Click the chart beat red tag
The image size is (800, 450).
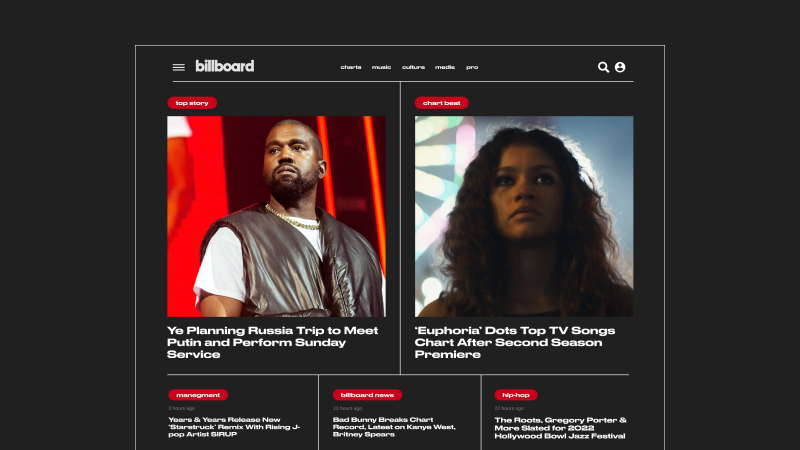441,103
